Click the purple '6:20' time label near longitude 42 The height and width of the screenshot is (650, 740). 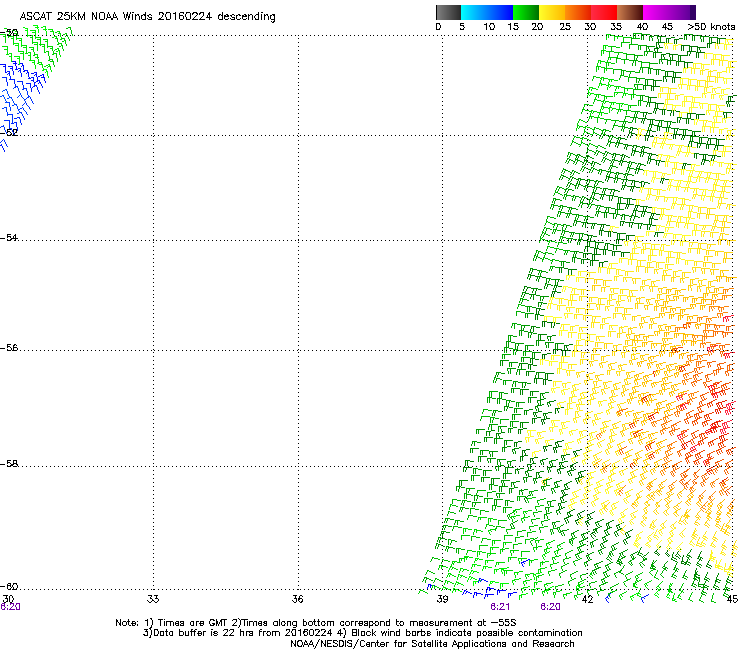click(551, 607)
